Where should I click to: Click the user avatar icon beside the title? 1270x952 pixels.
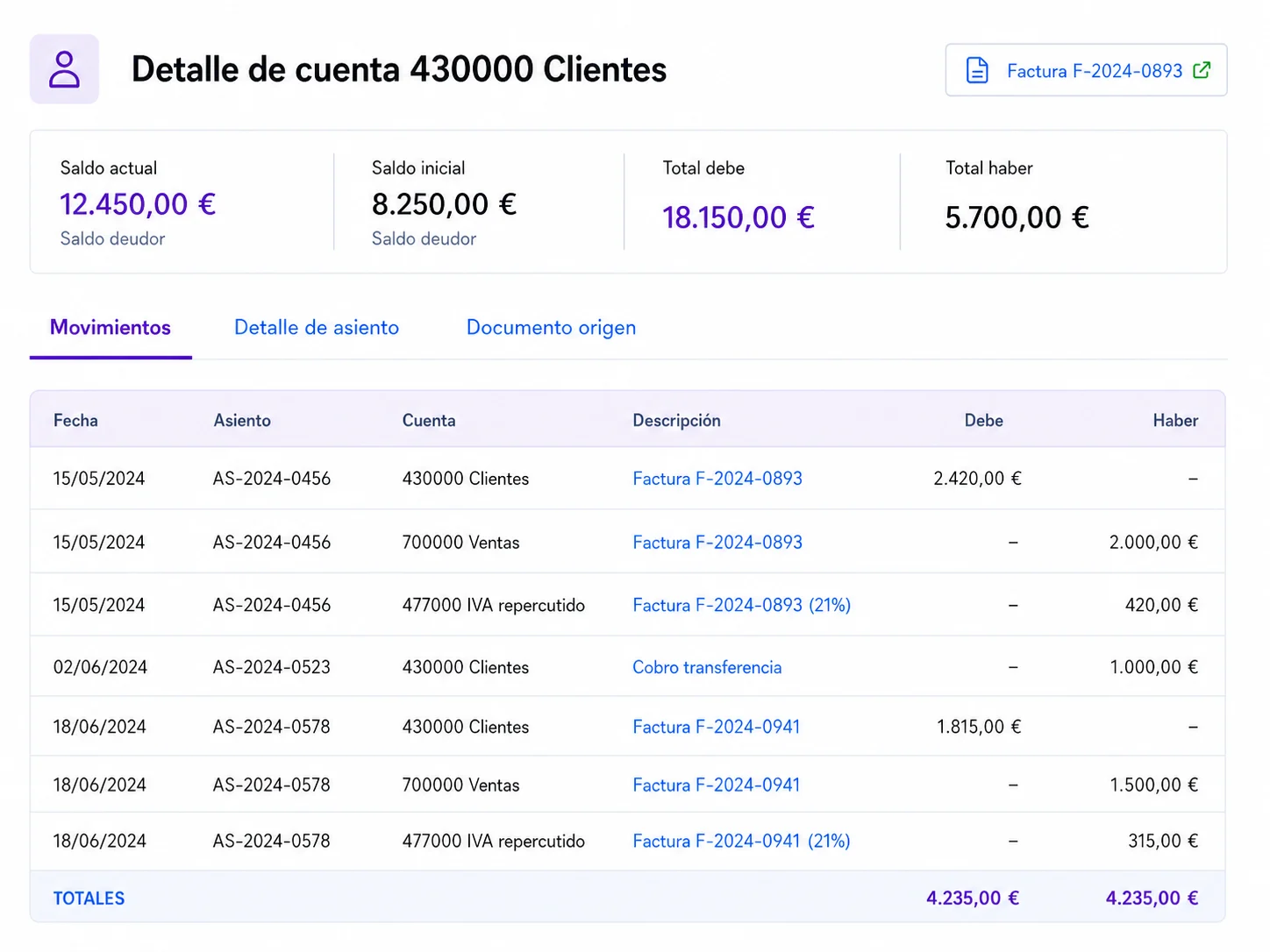(64, 69)
